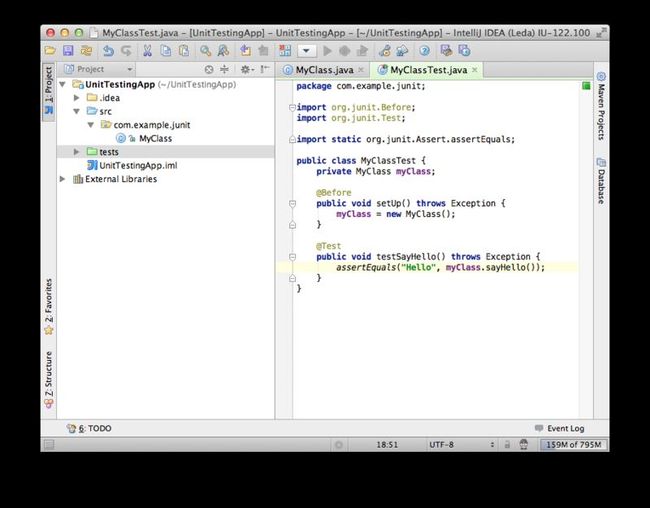Open the Maven Projects side tab

click(601, 106)
